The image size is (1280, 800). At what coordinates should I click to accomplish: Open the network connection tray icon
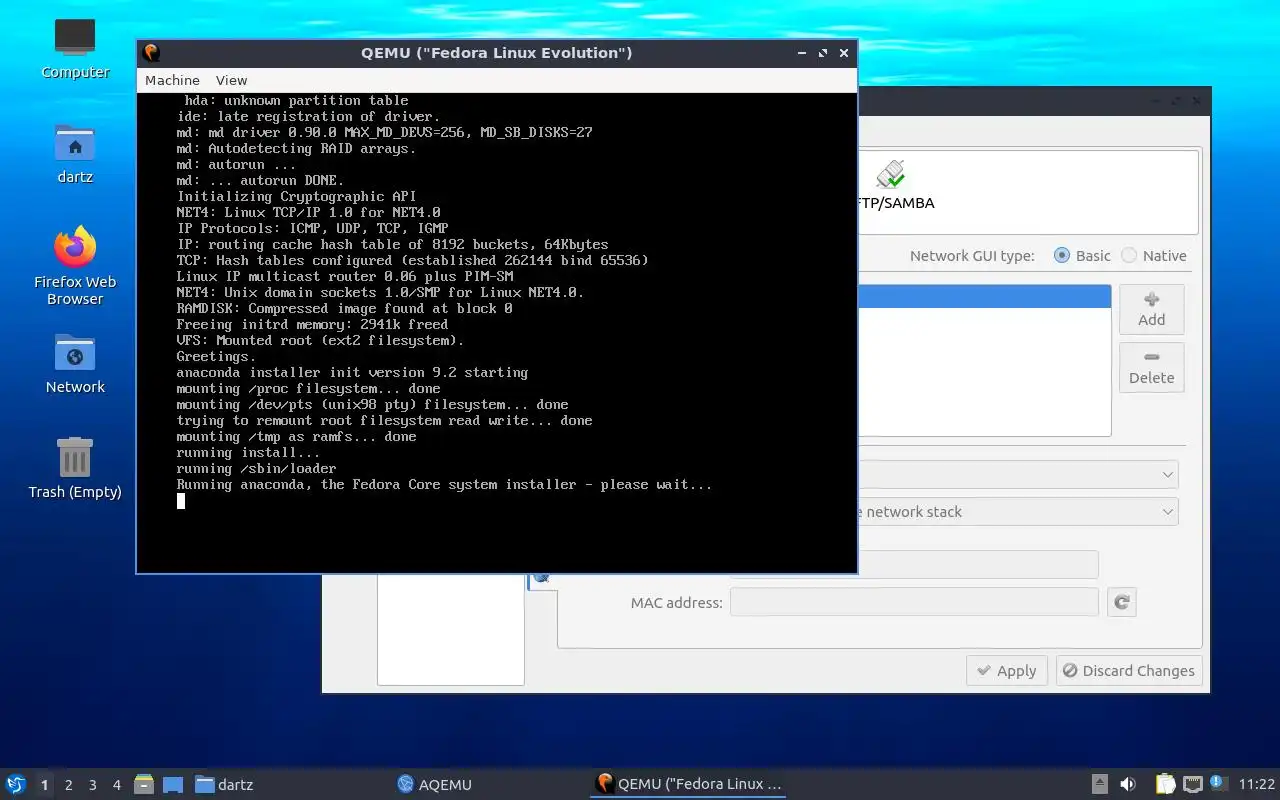[x=1192, y=785]
